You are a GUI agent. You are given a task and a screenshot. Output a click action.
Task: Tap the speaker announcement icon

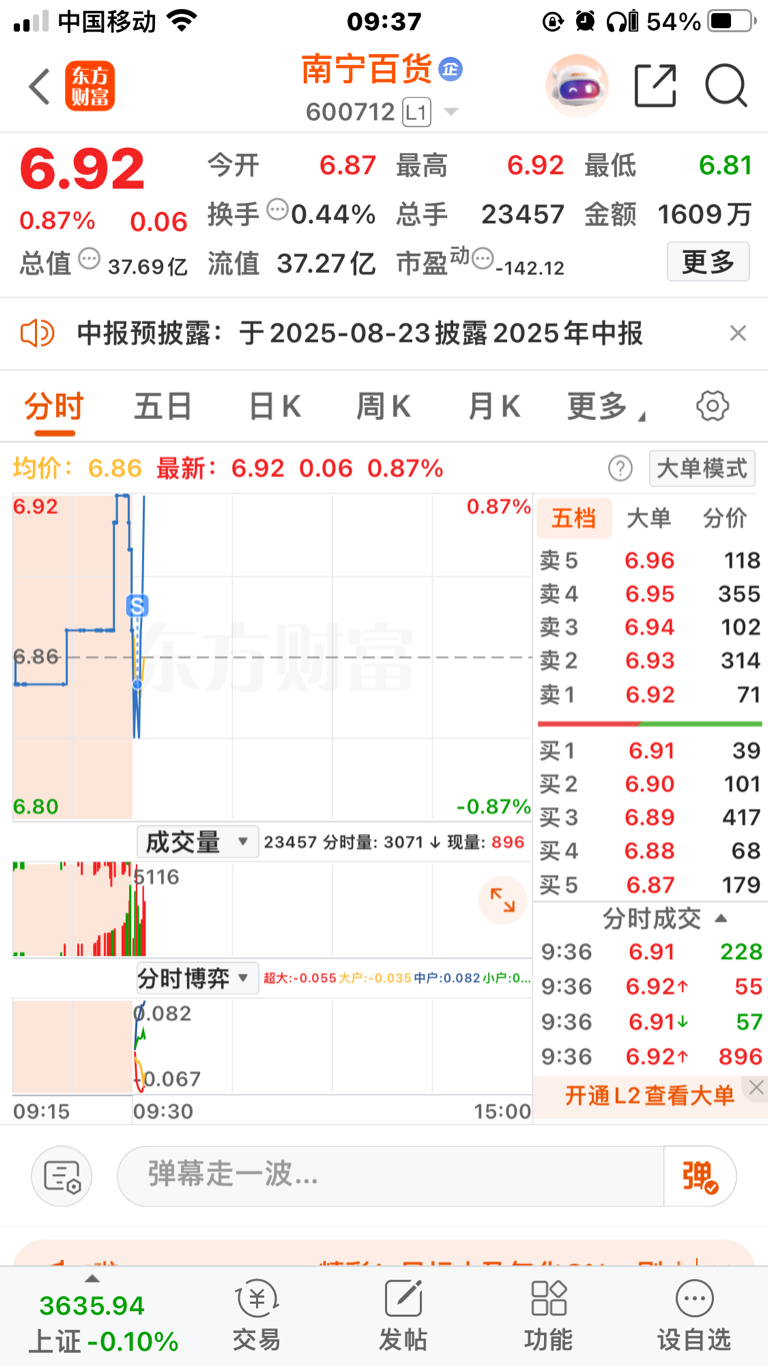coord(37,333)
